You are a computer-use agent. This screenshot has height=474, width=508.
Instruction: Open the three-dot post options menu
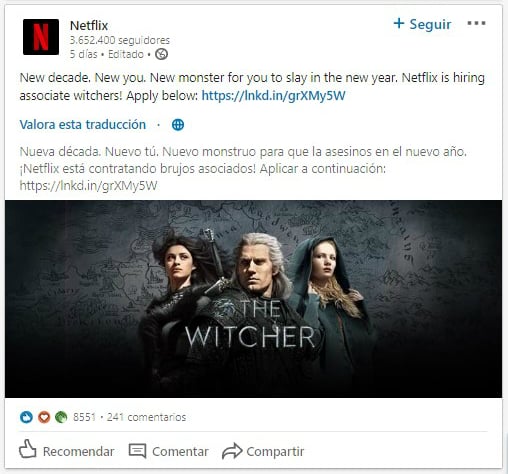pos(476,23)
